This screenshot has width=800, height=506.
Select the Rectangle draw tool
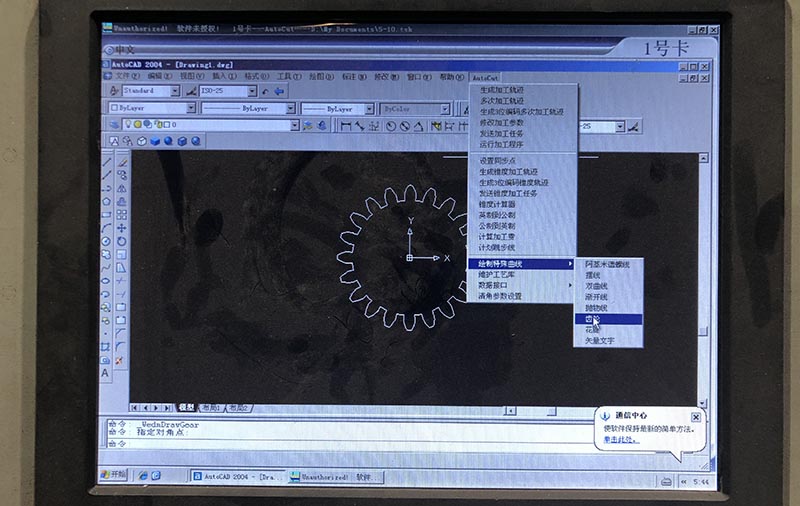107,214
